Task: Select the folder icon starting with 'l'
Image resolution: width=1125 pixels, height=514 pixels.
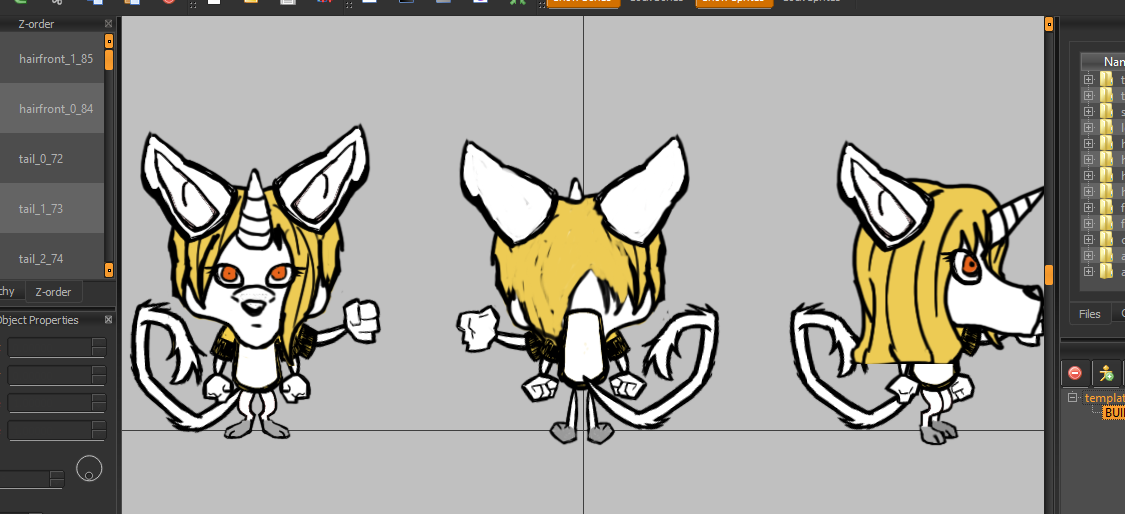Action: click(1106, 128)
